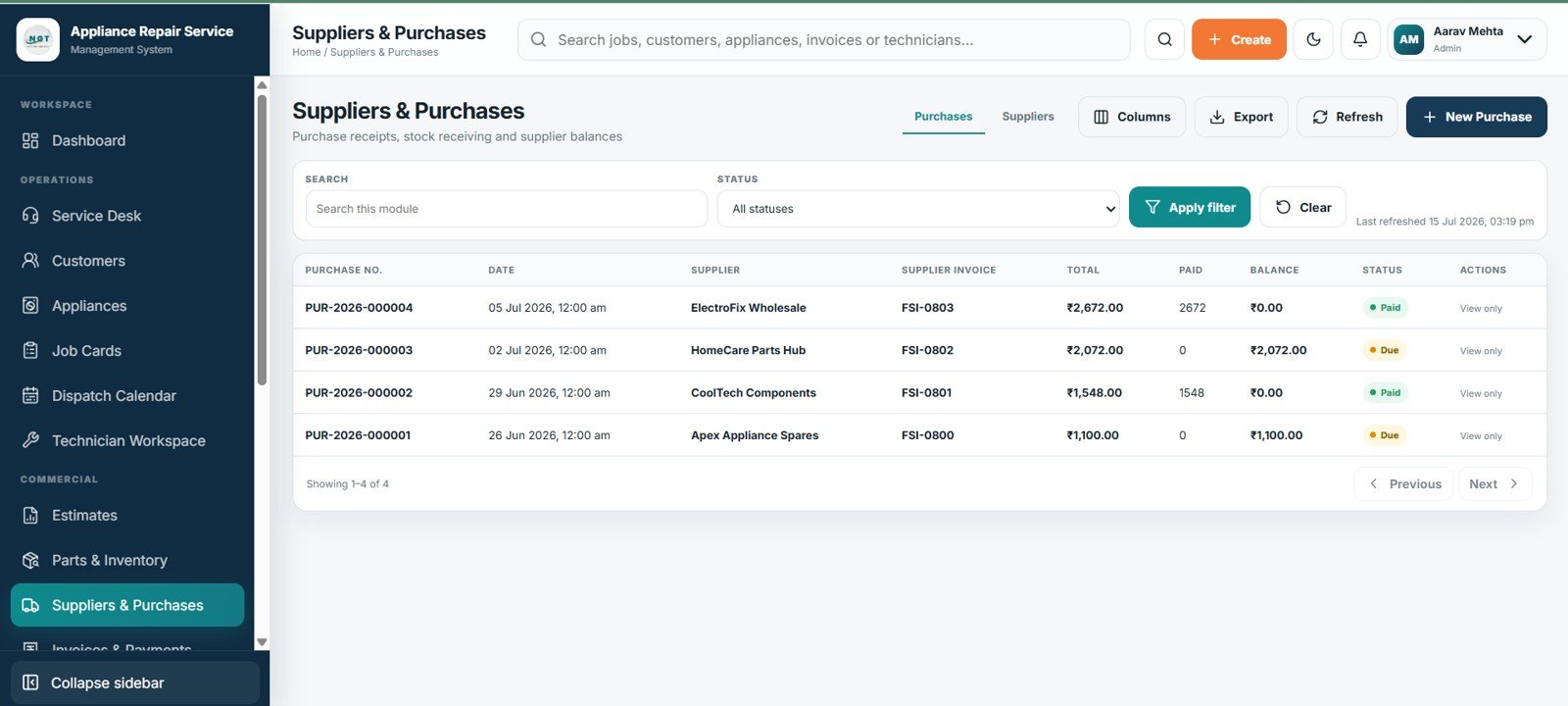The width and height of the screenshot is (1568, 706).
Task: Click the AM user avatar
Action: pyautogui.click(x=1408, y=39)
